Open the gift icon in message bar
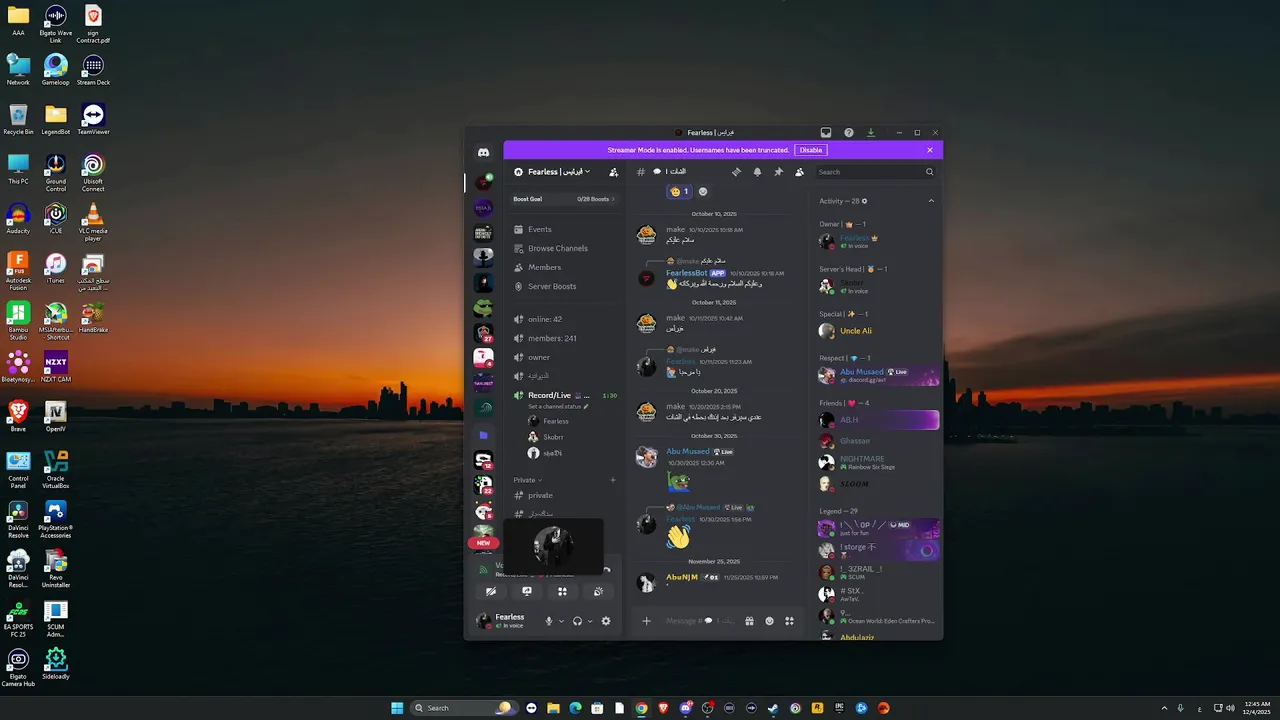The width and height of the screenshot is (1280, 720). point(749,621)
